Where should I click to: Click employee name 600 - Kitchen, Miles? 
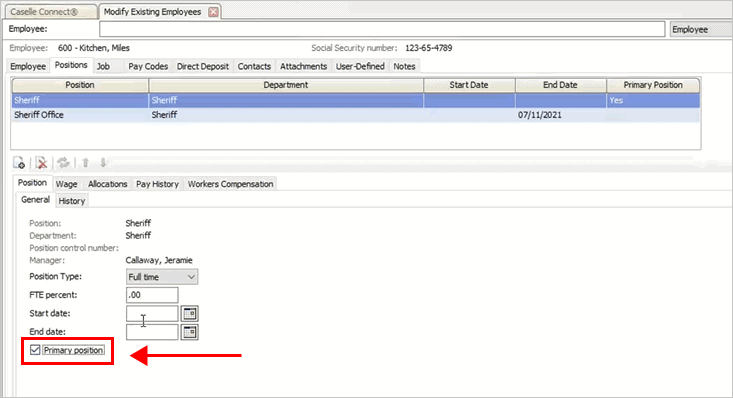93,48
